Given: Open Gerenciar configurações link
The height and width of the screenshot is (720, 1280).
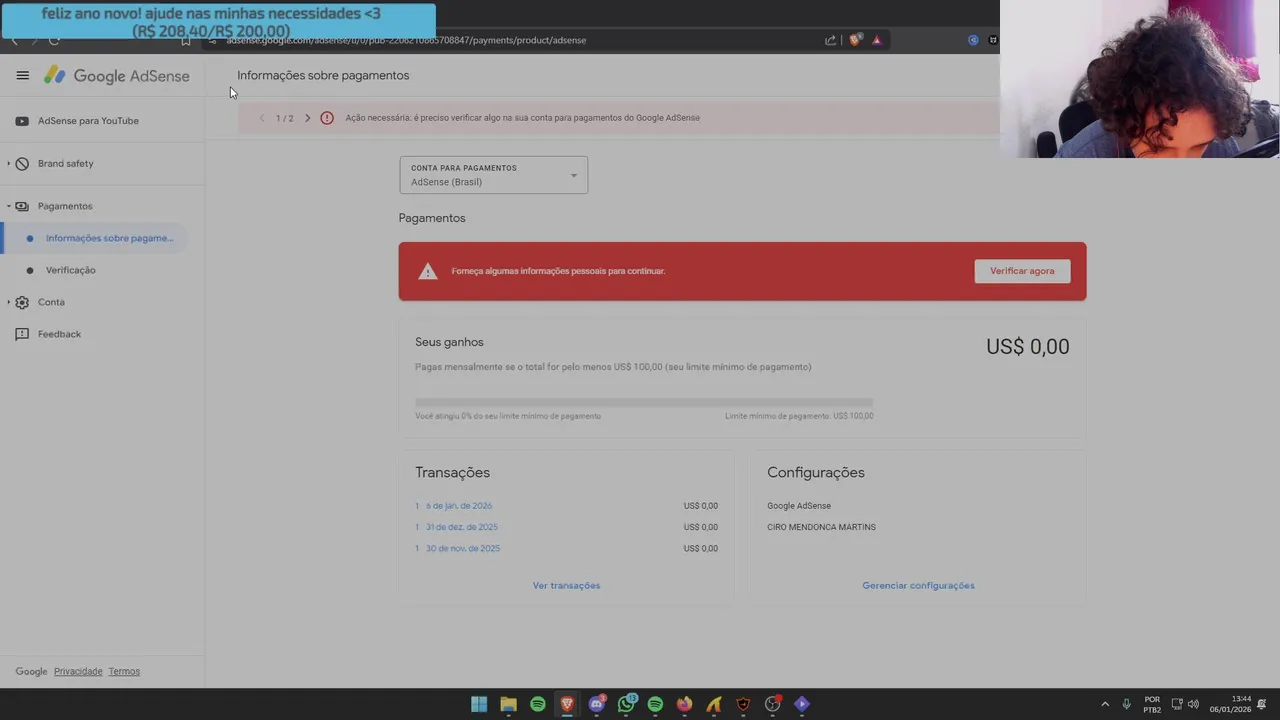Looking at the screenshot, I should [x=918, y=586].
